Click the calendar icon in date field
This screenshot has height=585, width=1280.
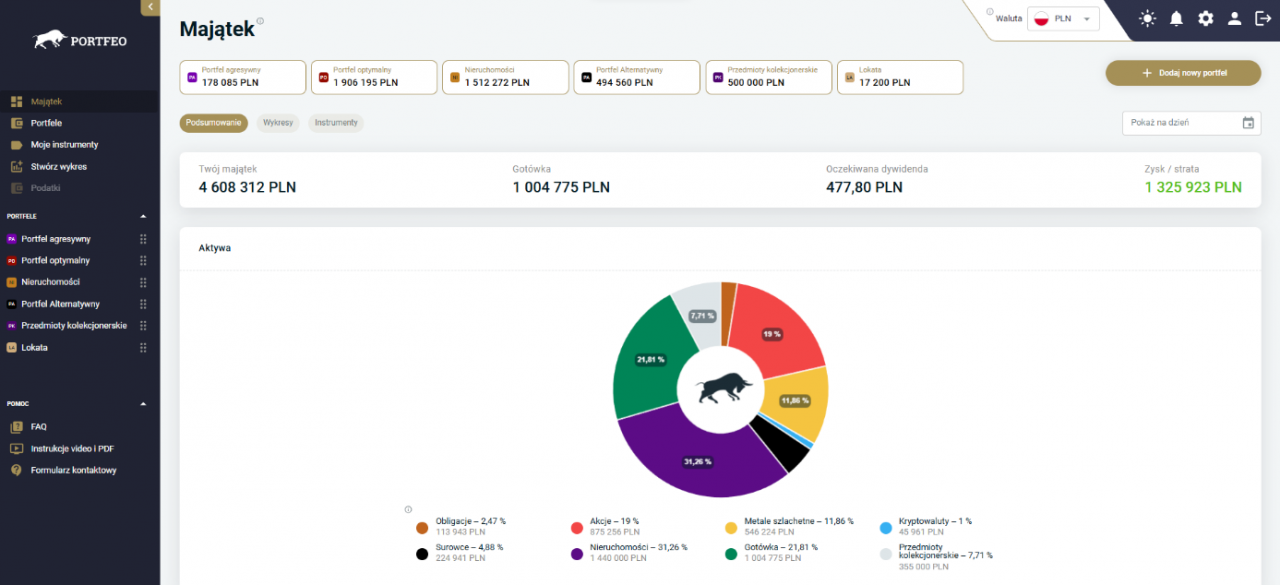point(1248,123)
